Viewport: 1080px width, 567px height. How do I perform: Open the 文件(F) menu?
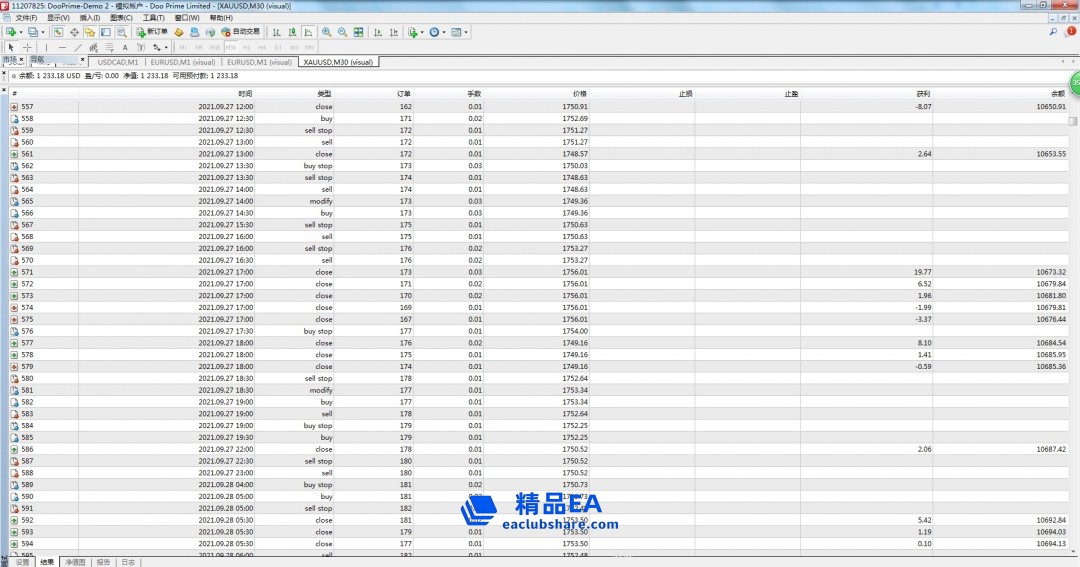point(26,18)
